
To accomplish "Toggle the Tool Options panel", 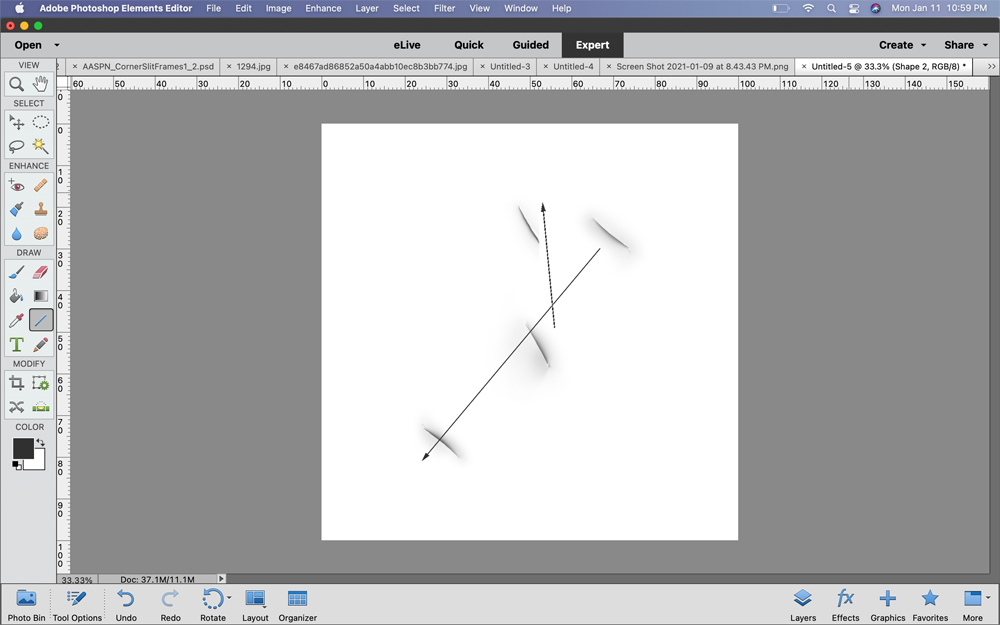I will coord(77,605).
